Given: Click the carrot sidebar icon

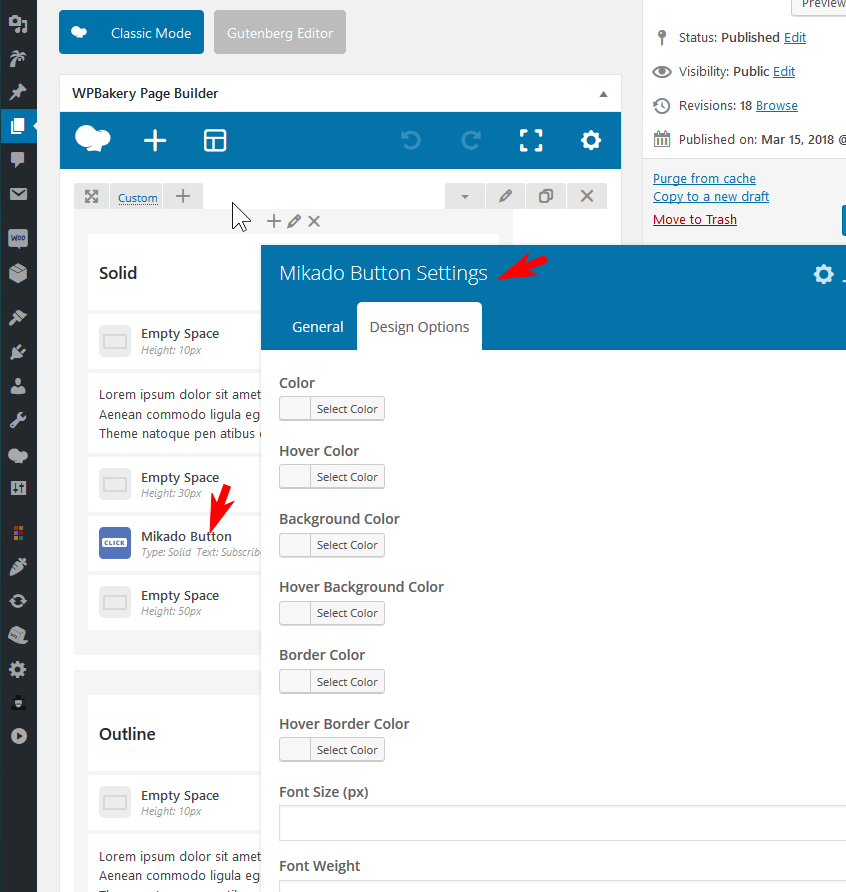Looking at the screenshot, I should pyautogui.click(x=18, y=567).
